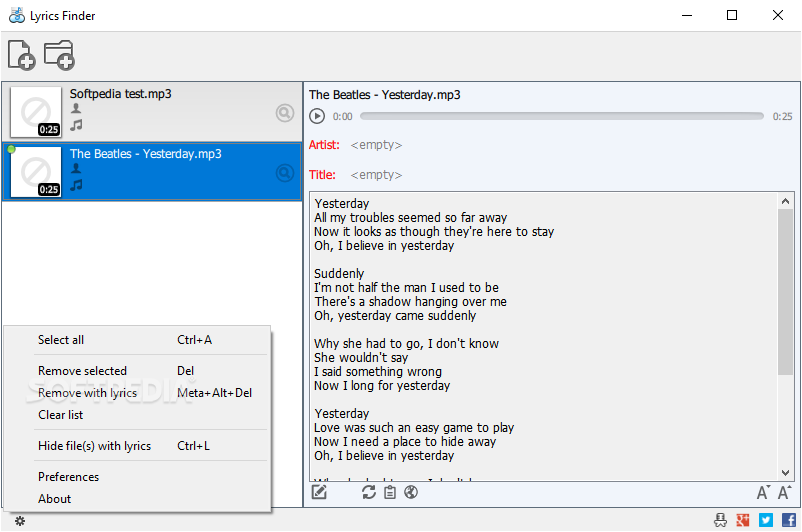Choose Remove selected menu item

click(x=137, y=370)
